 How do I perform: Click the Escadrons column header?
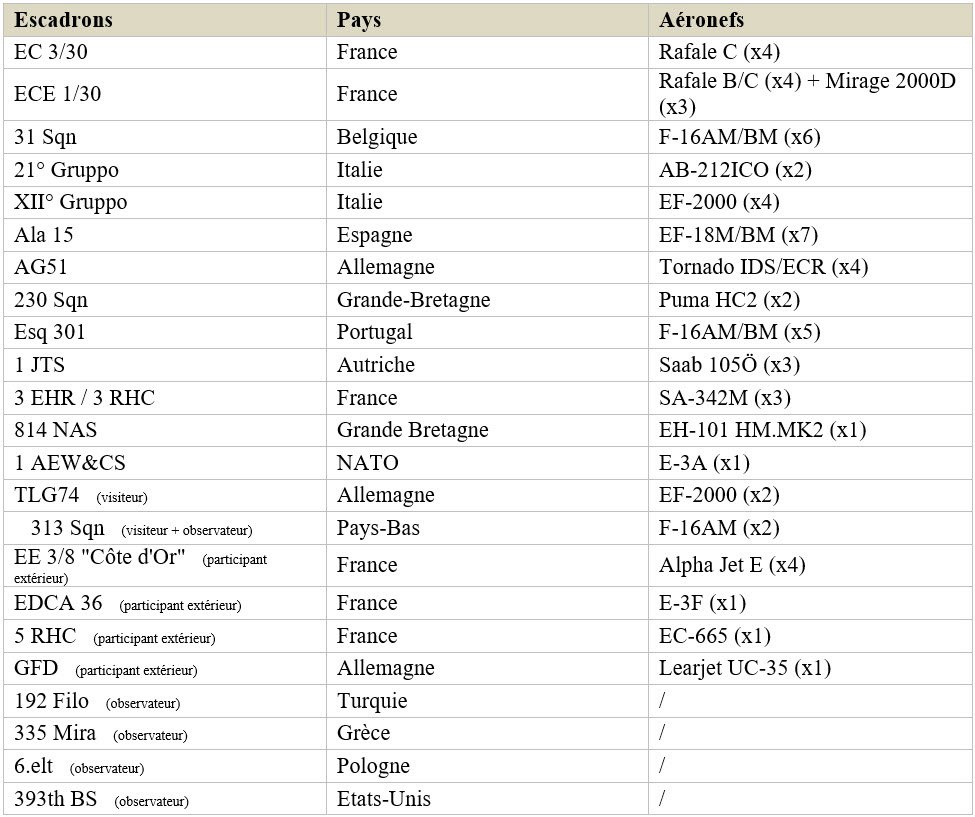pos(165,20)
